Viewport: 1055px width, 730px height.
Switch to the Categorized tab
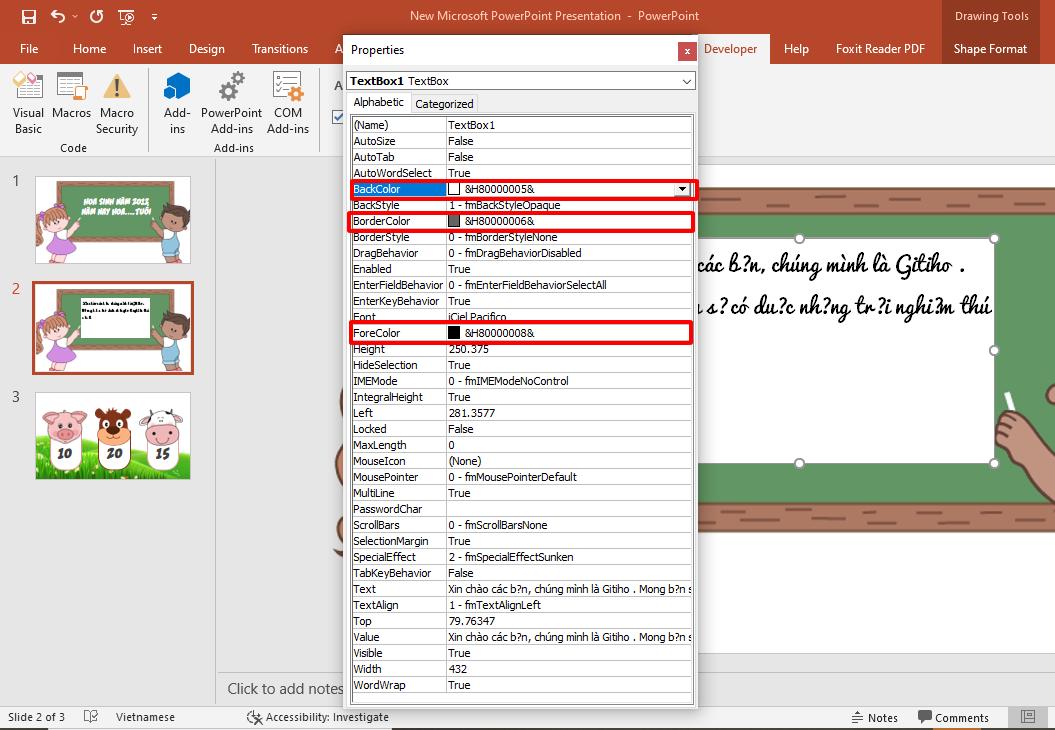tap(444, 102)
